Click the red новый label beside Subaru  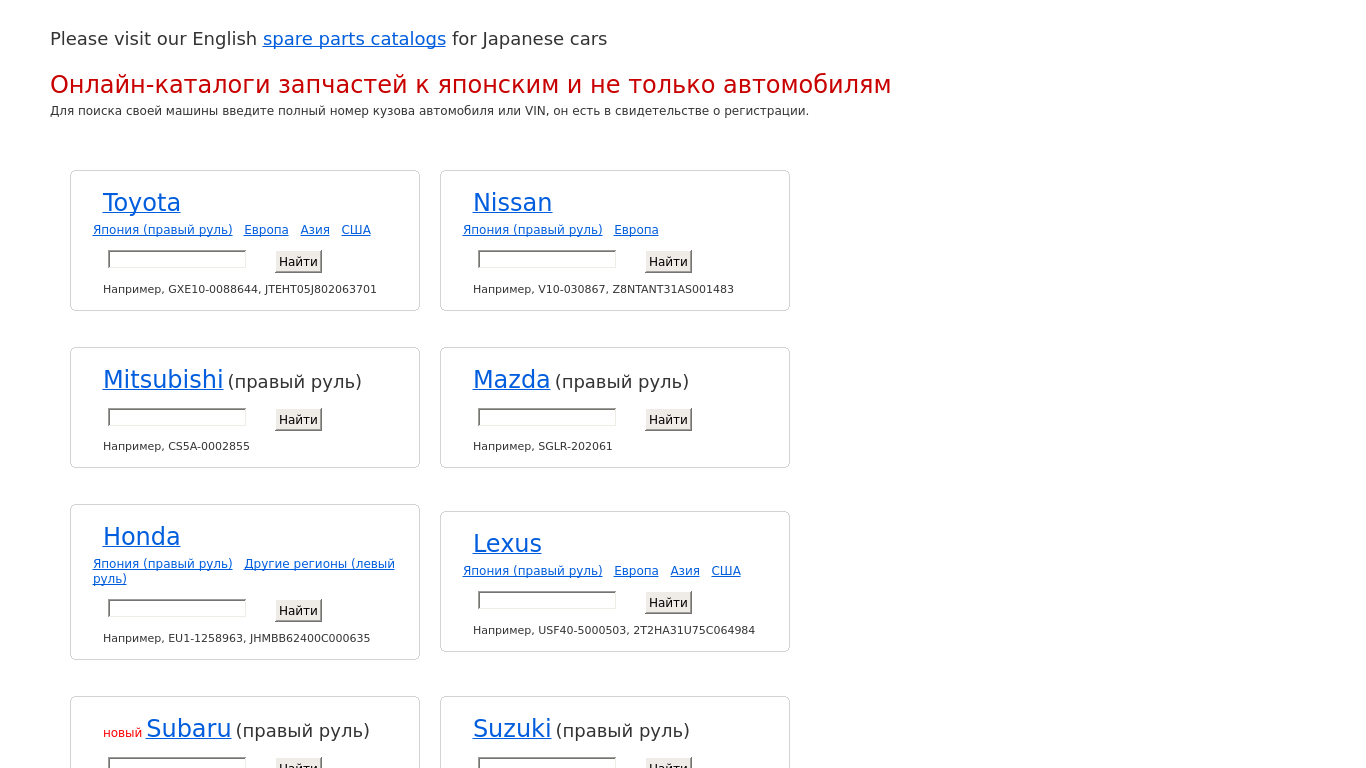pyautogui.click(x=123, y=733)
